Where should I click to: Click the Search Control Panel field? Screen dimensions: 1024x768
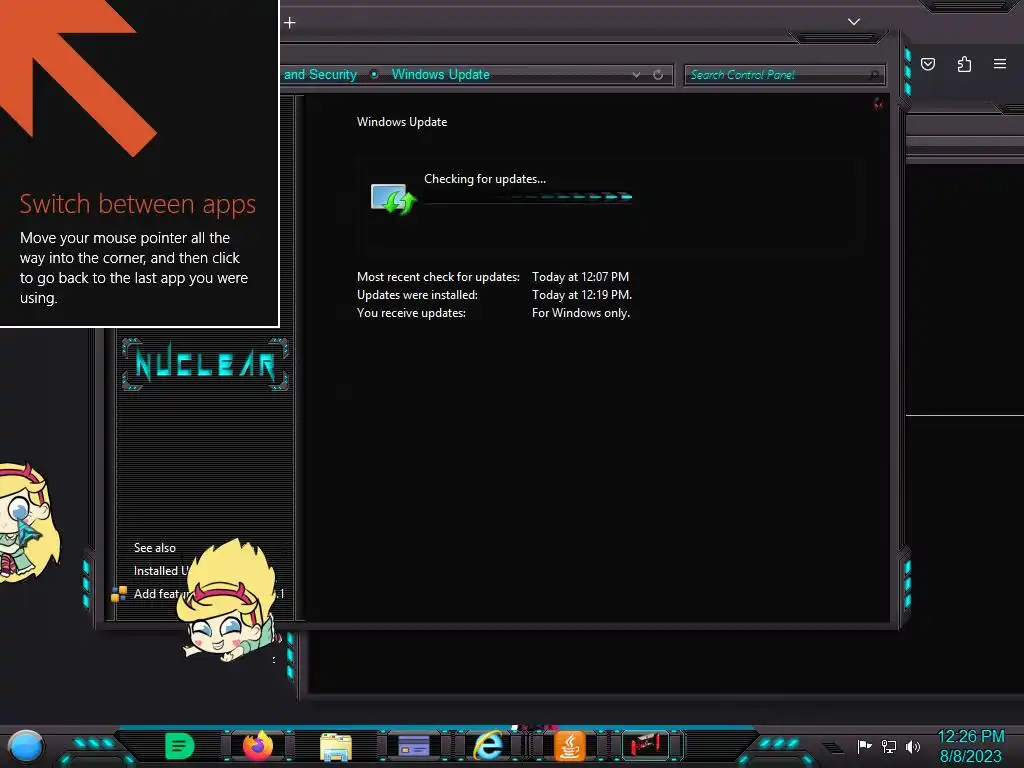tap(784, 75)
